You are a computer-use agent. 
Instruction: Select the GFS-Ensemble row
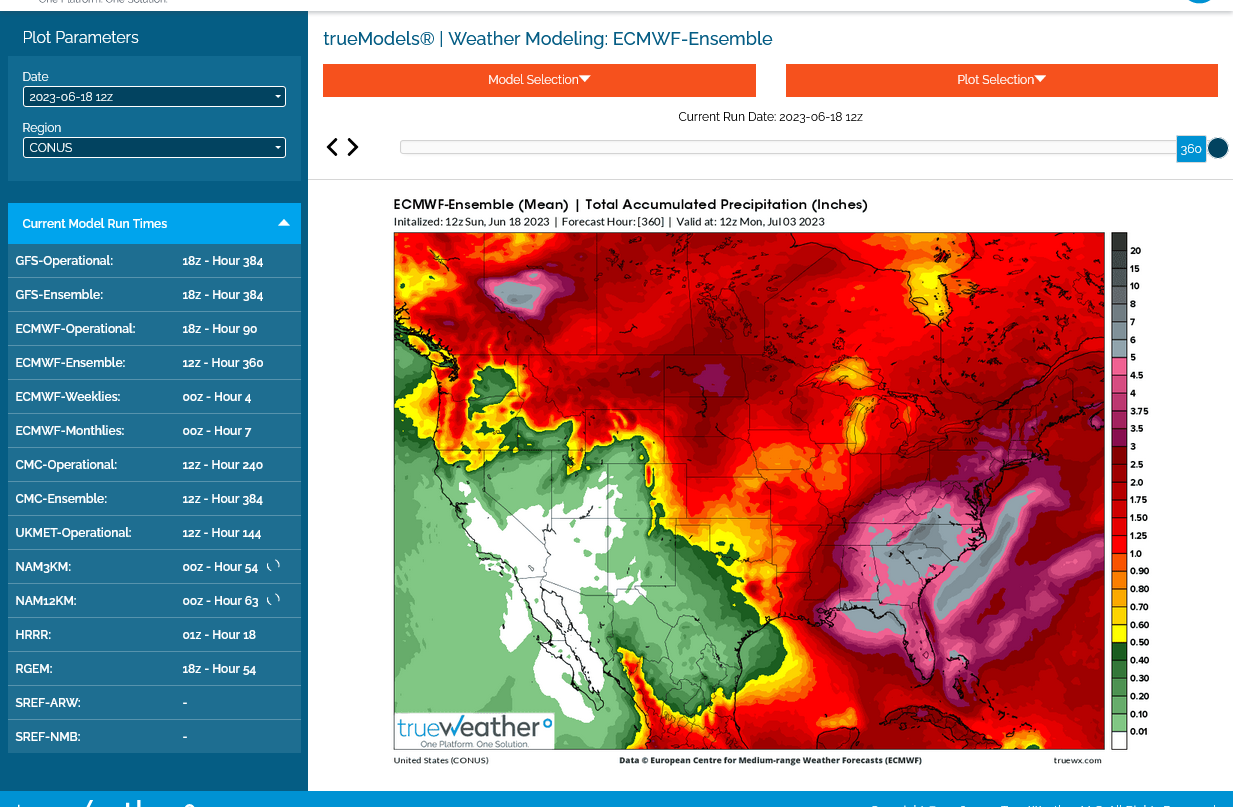pyautogui.click(x=154, y=295)
